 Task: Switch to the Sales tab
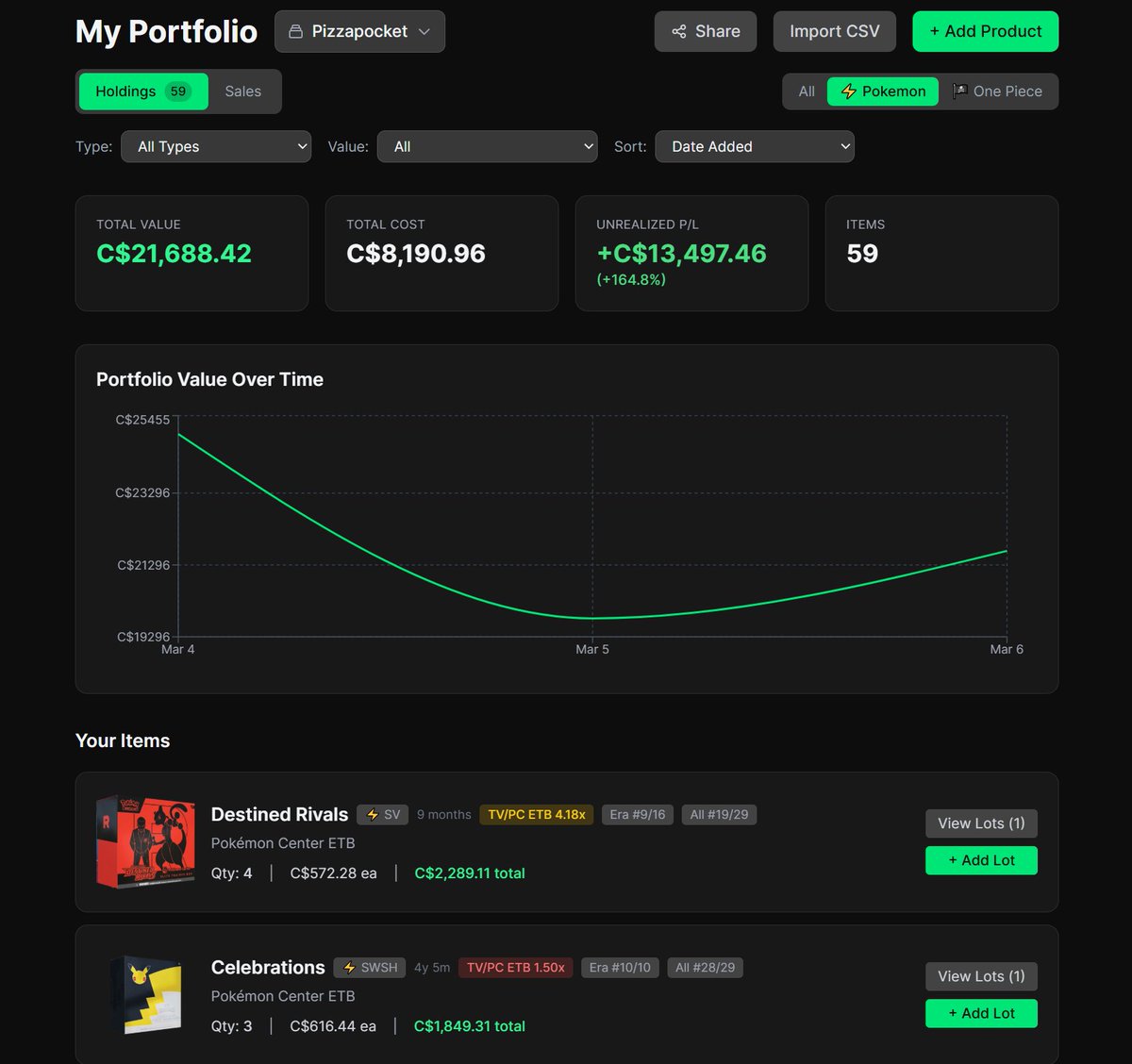click(x=242, y=91)
